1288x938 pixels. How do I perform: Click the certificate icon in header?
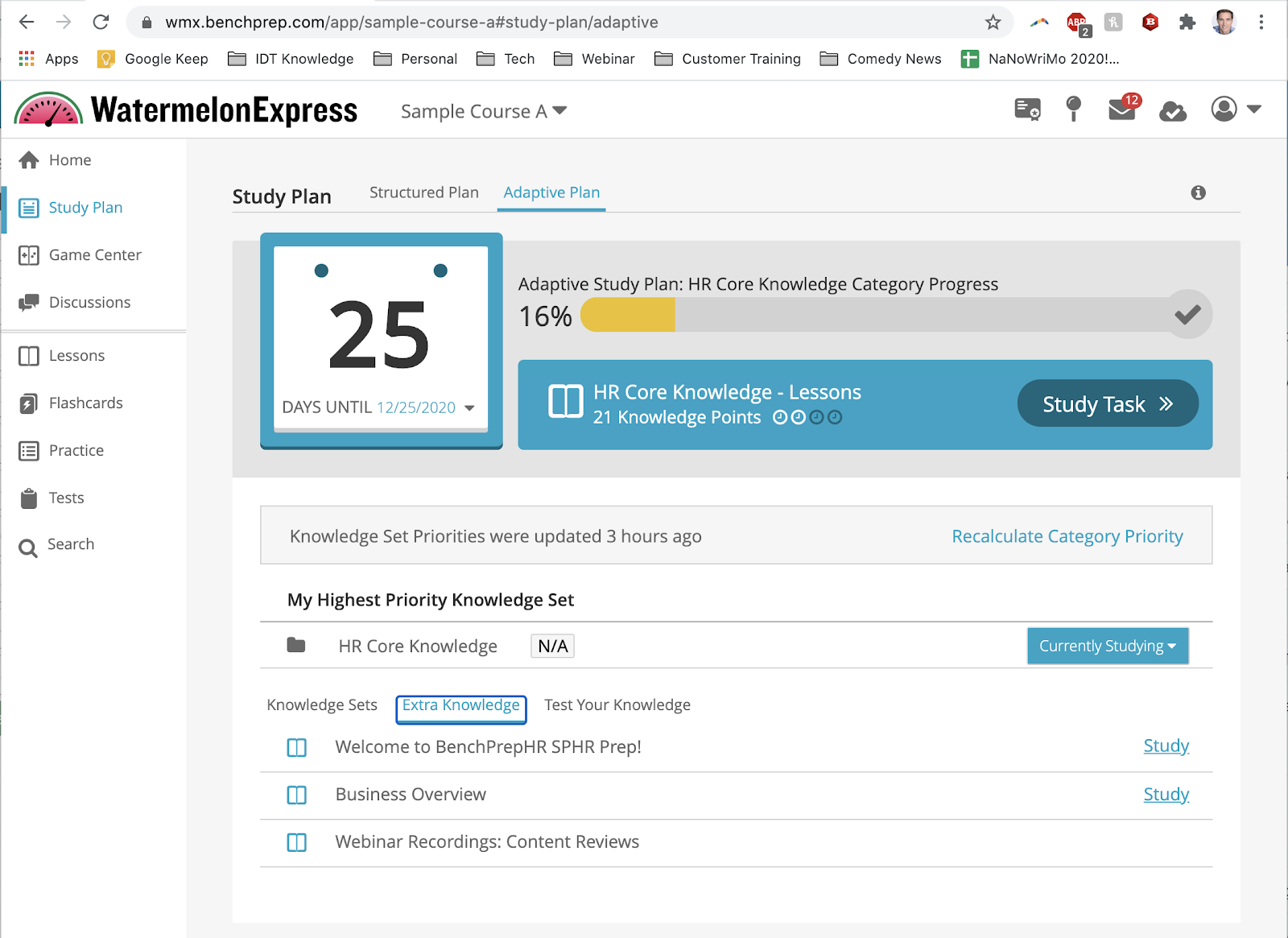[1027, 110]
